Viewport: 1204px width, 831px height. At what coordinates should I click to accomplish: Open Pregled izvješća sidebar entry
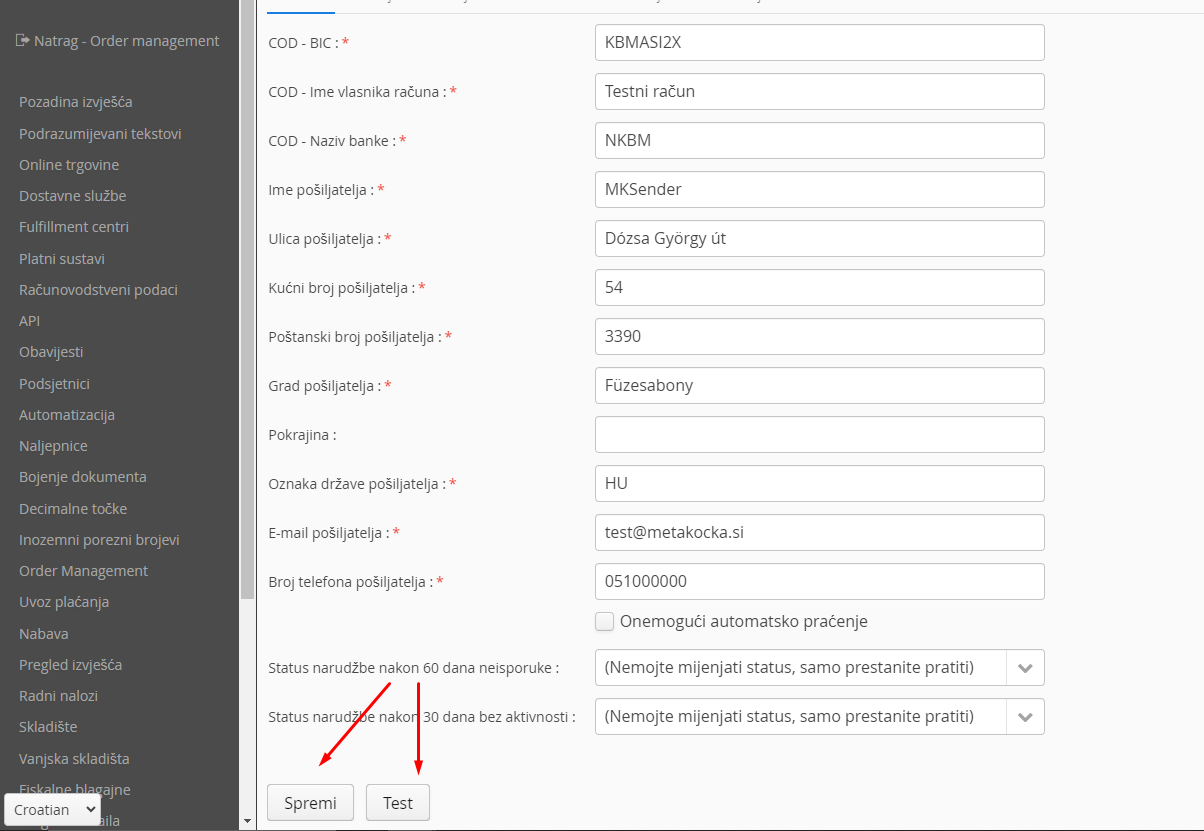click(71, 665)
